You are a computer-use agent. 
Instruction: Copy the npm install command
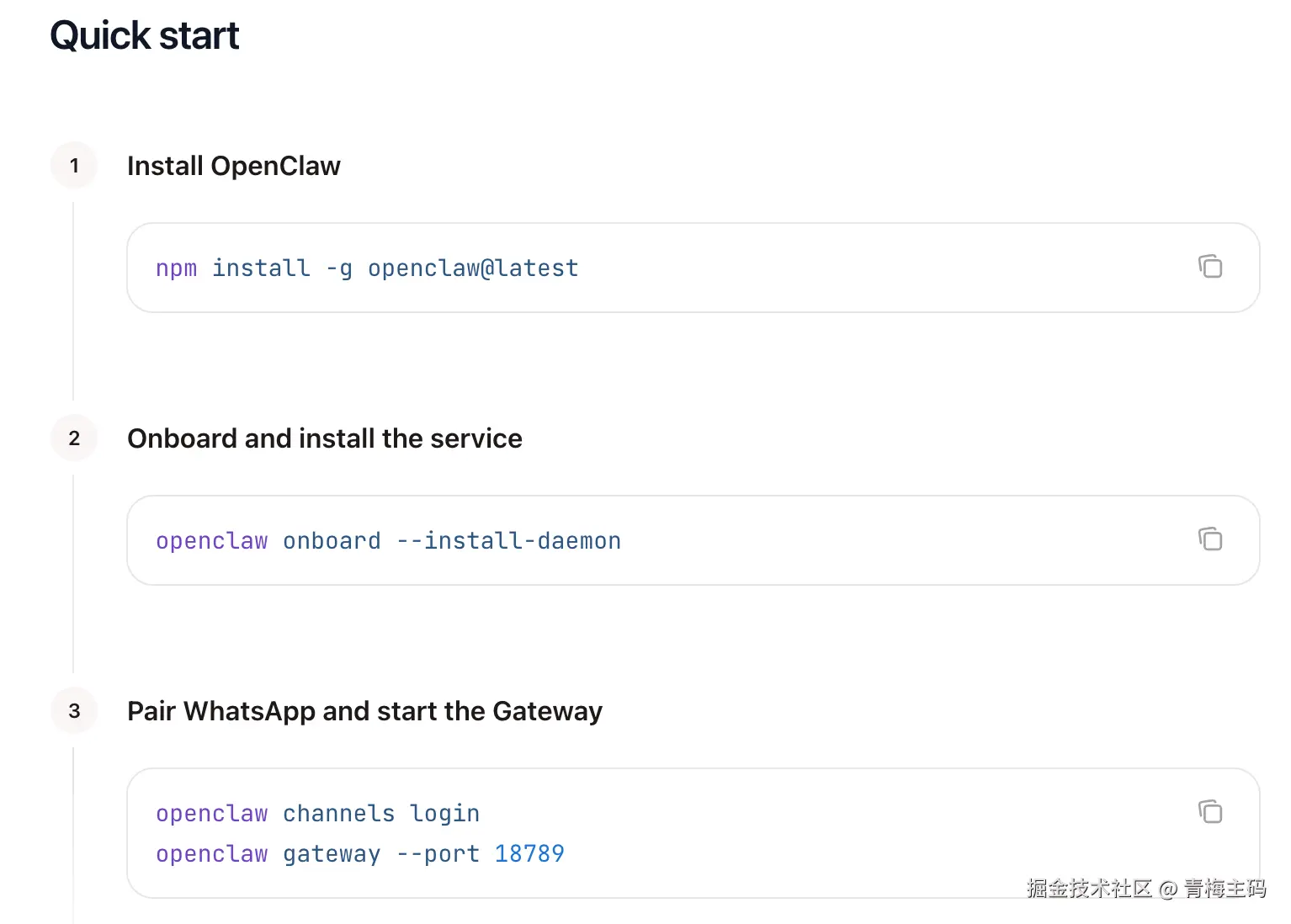[1209, 267]
